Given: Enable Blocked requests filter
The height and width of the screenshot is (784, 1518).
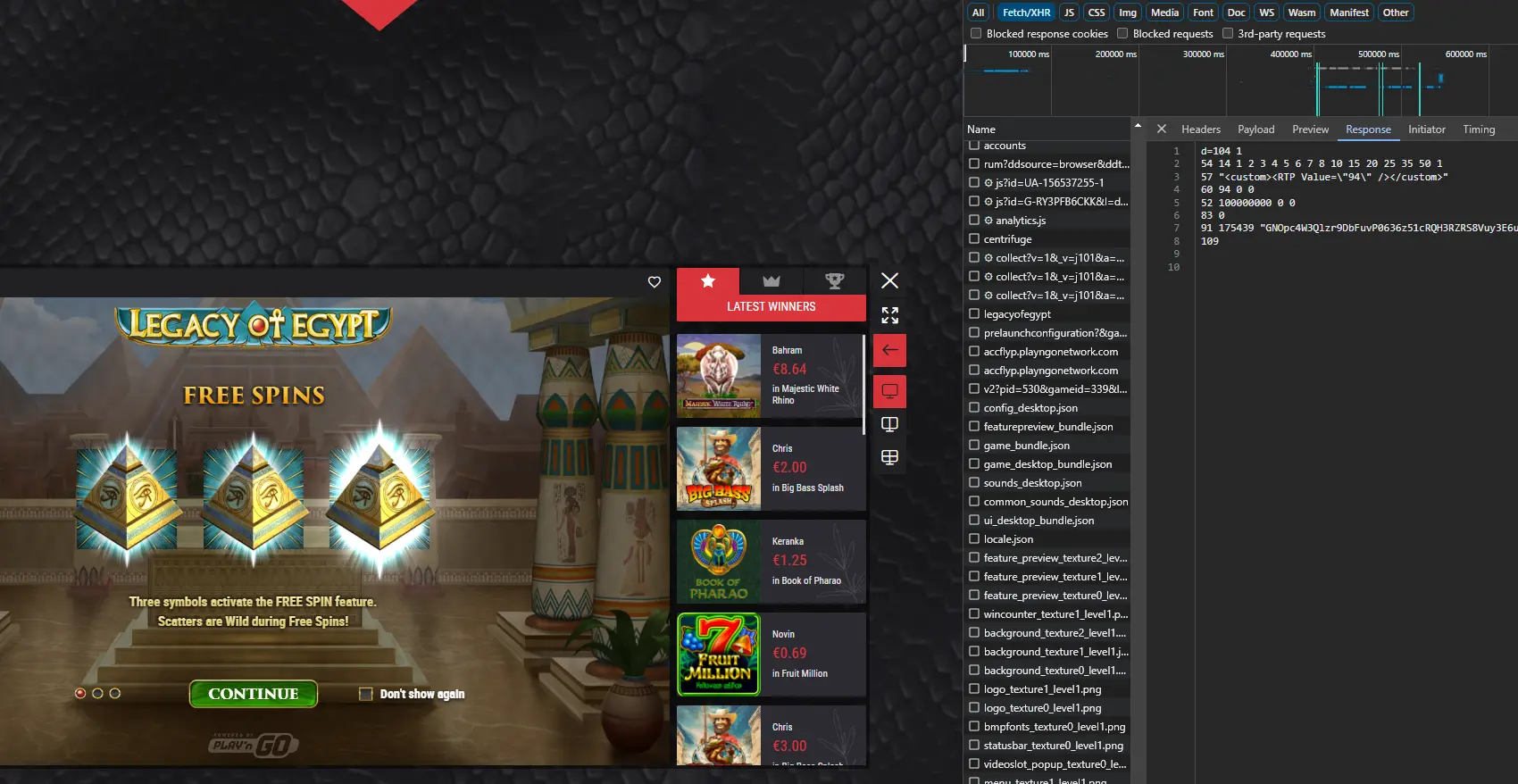Looking at the screenshot, I should pos(1122,34).
